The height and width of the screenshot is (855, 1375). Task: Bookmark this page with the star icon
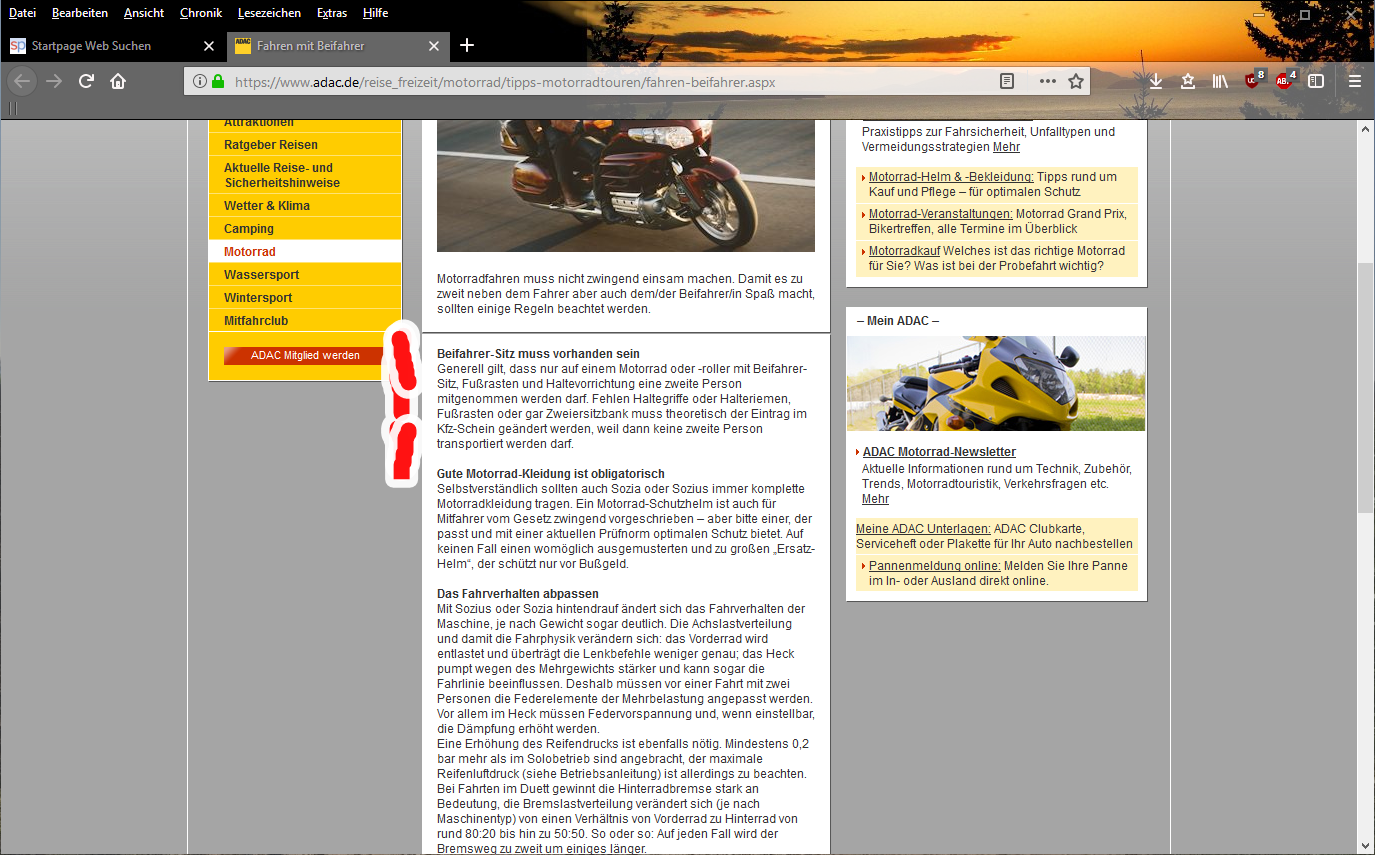pos(1076,81)
